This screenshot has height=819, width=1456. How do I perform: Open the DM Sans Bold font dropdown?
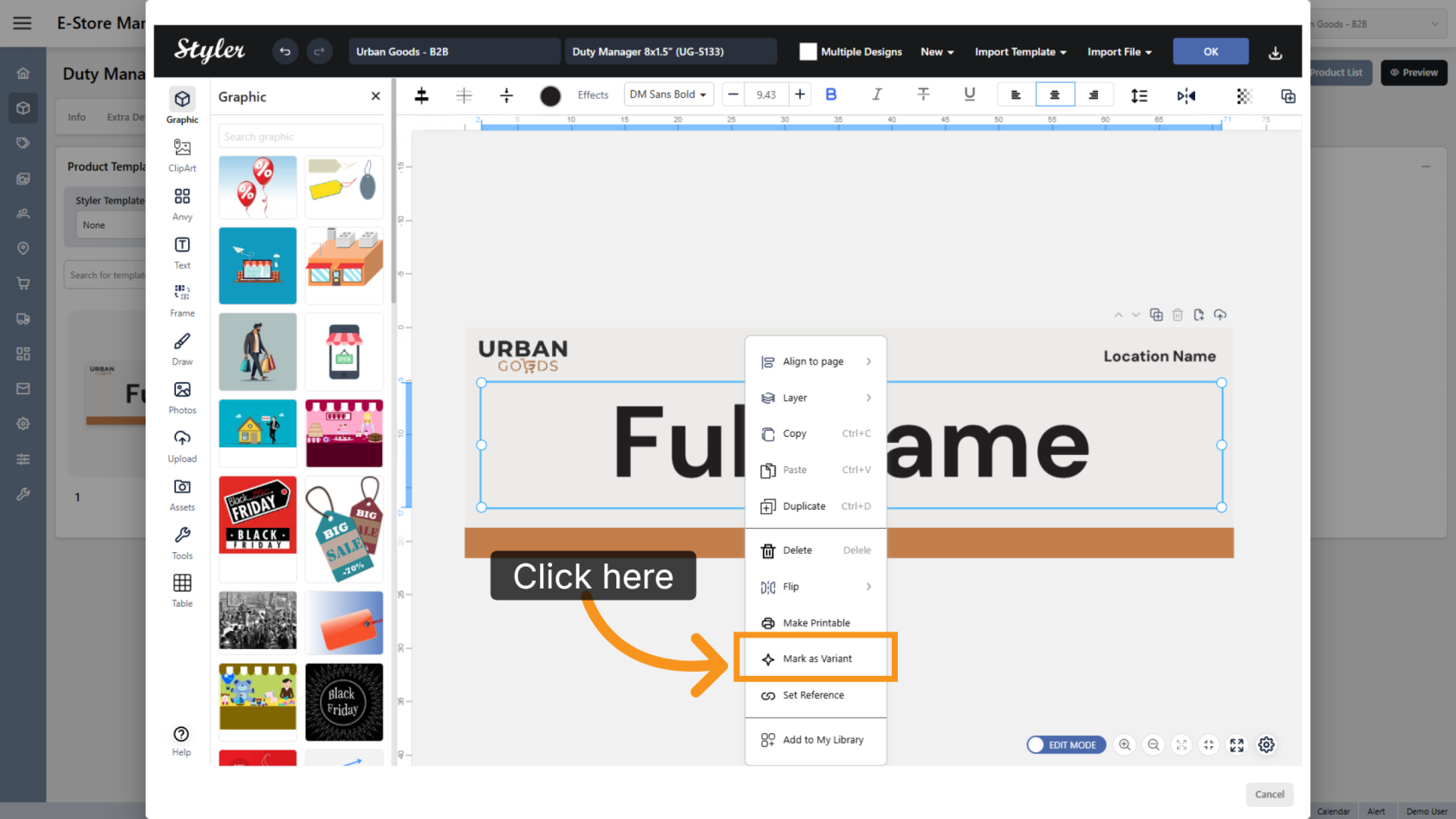click(x=668, y=94)
